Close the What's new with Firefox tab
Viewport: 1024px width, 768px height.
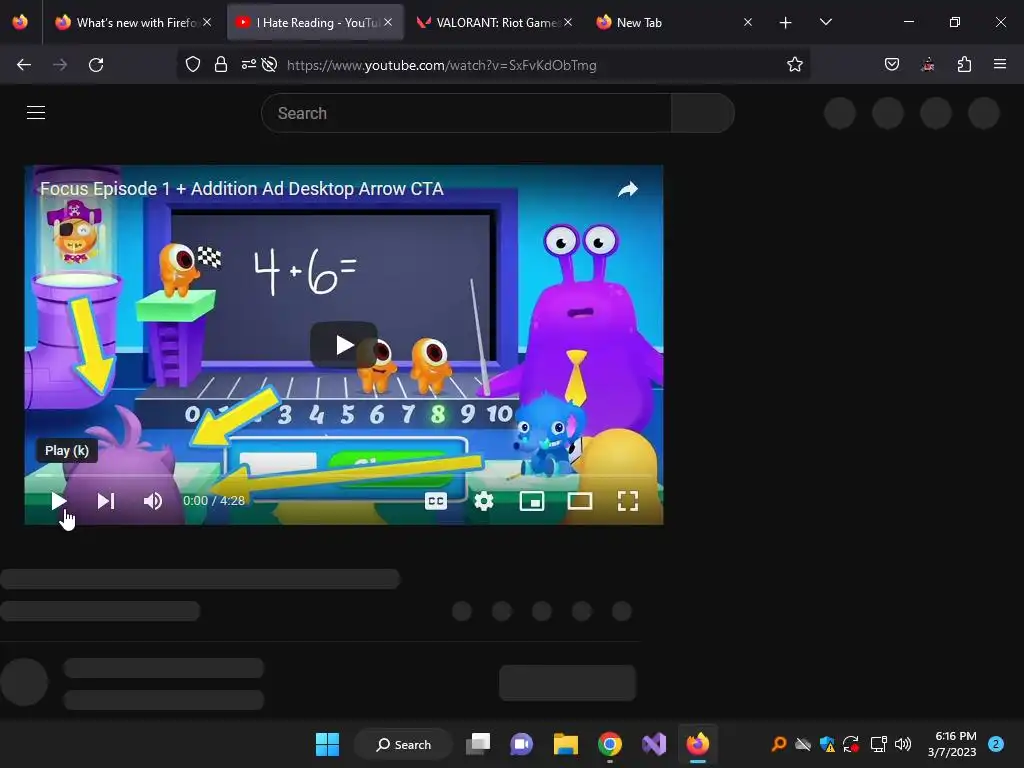207,22
